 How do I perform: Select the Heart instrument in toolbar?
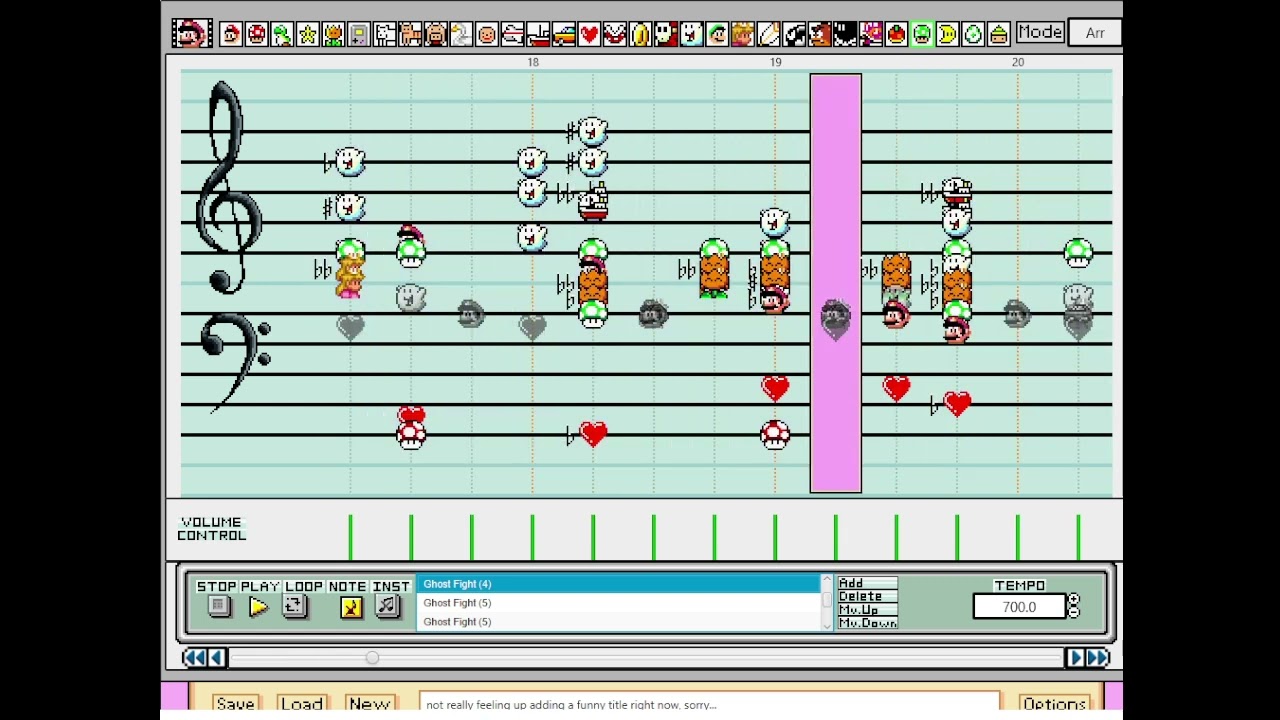click(x=589, y=35)
